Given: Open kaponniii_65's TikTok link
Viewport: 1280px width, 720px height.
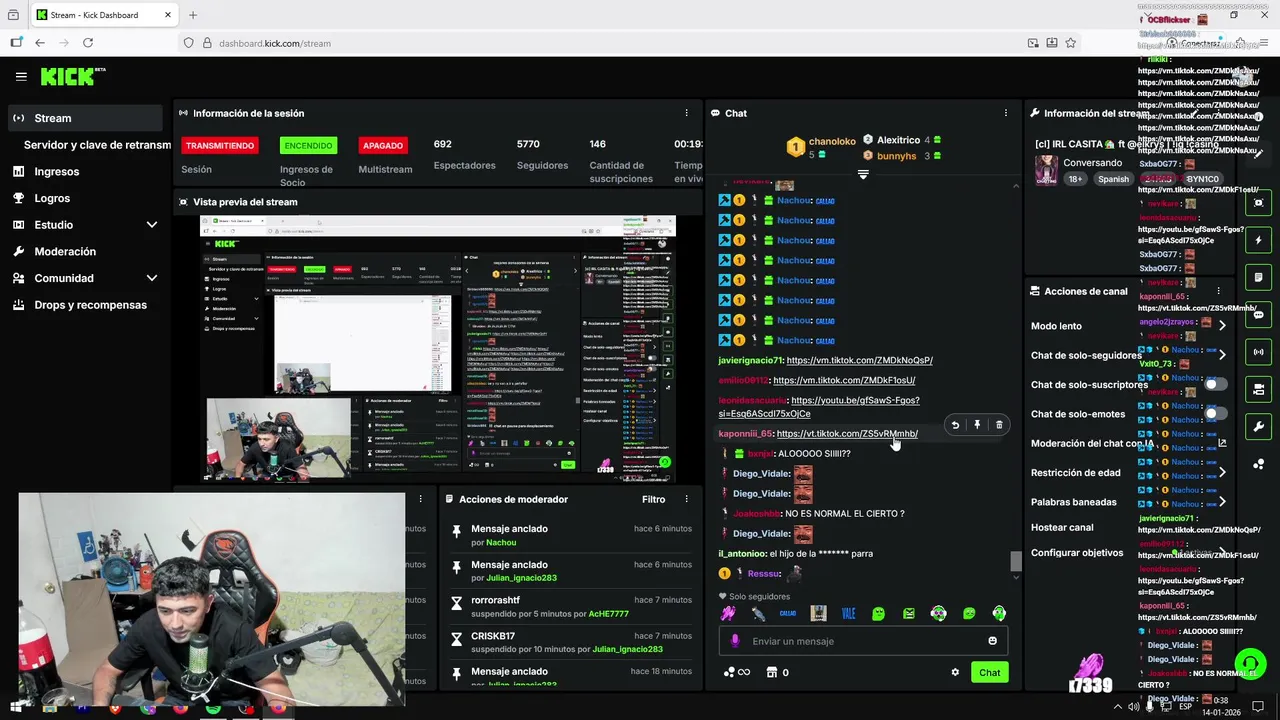Looking at the screenshot, I should pyautogui.click(x=847, y=434).
